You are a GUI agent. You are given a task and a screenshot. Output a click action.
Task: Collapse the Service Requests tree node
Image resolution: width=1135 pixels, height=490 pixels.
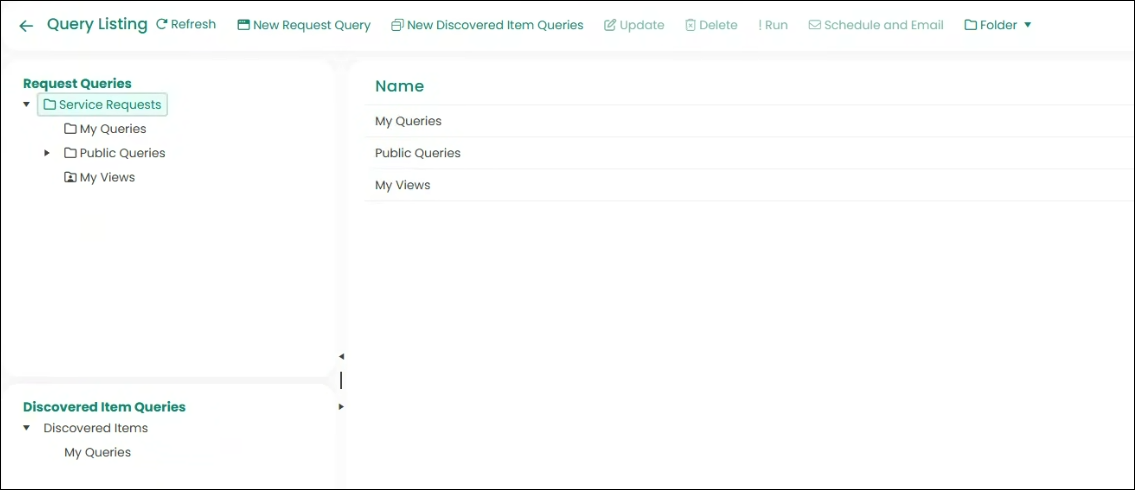26,105
